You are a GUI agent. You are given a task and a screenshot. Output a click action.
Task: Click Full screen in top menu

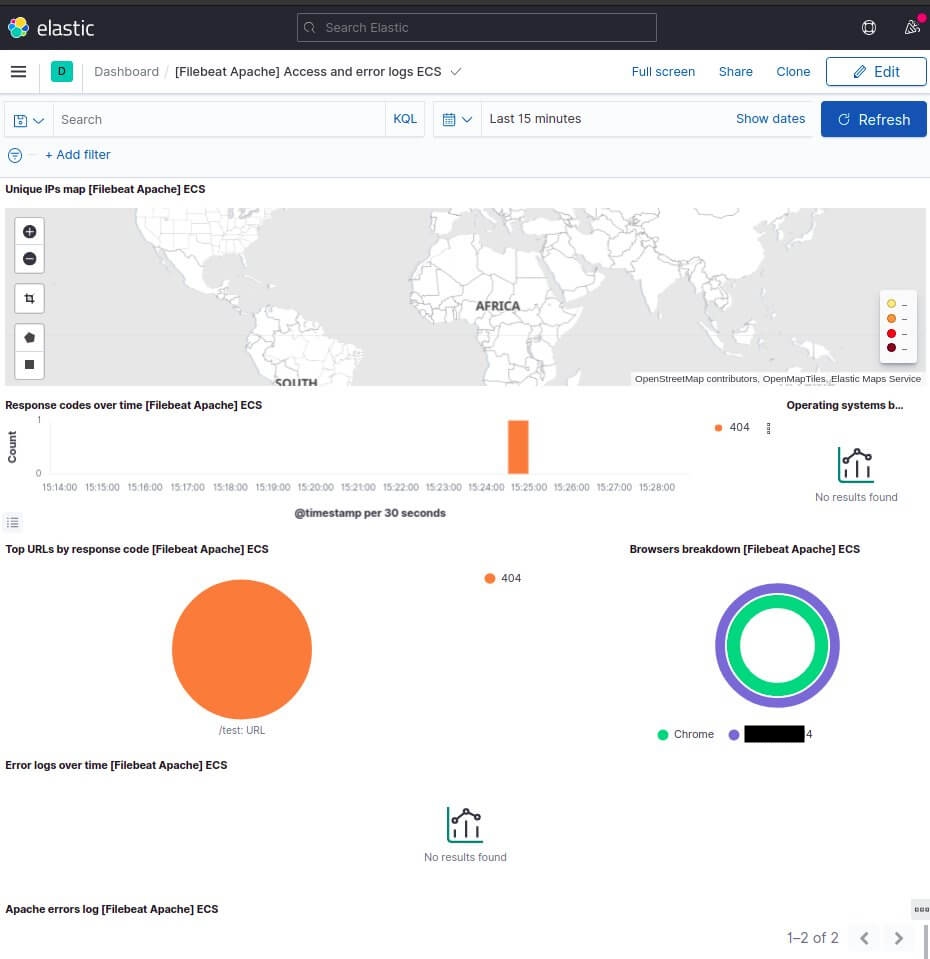tap(663, 72)
